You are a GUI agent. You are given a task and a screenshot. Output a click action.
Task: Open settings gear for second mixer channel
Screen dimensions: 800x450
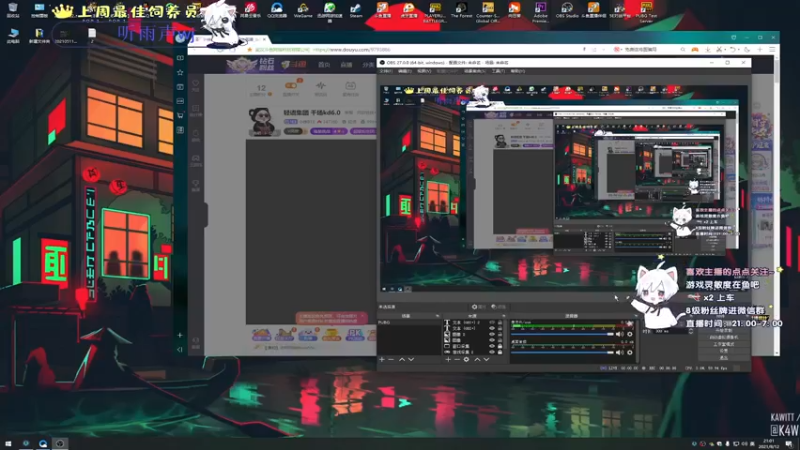pos(630,353)
